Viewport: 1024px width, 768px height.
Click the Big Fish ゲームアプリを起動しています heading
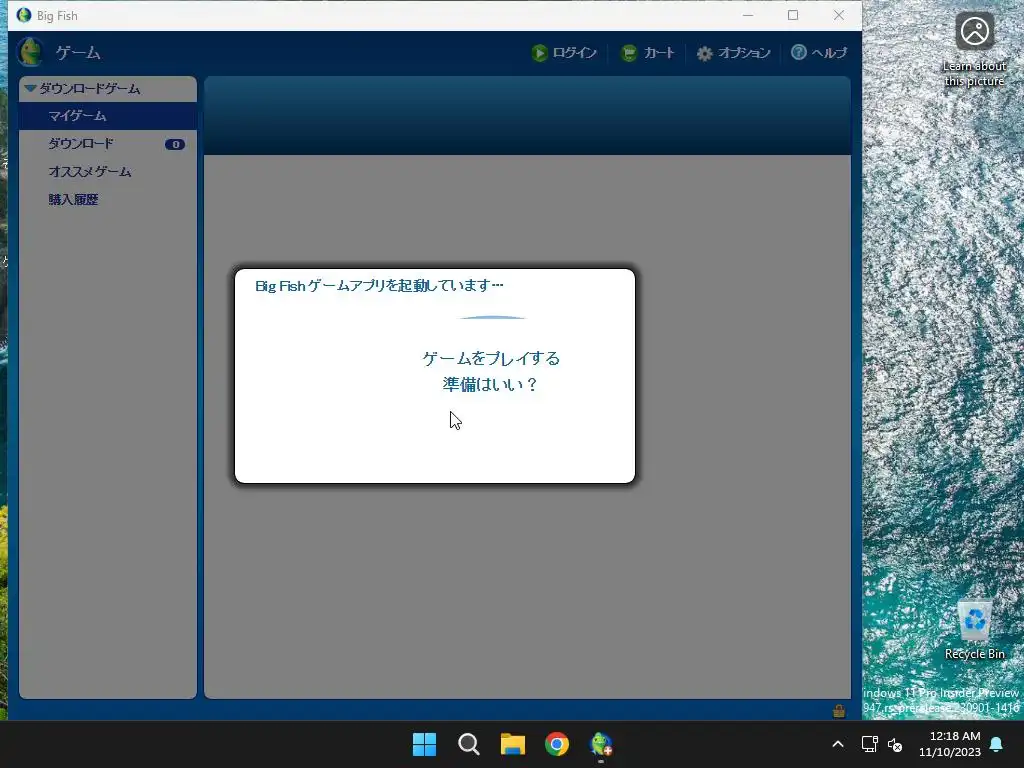379,285
